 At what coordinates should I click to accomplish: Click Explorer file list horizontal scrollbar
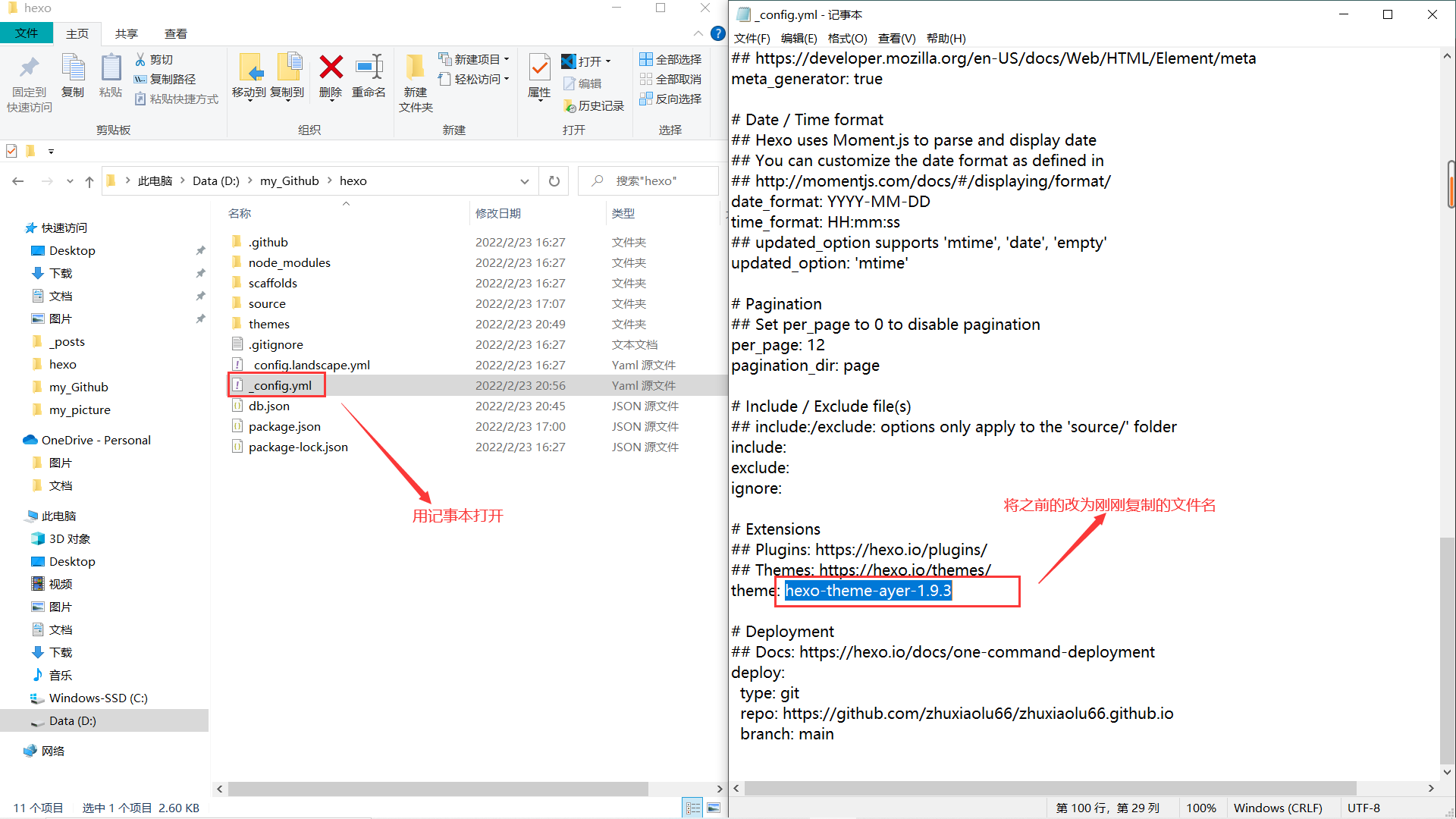pos(438,789)
